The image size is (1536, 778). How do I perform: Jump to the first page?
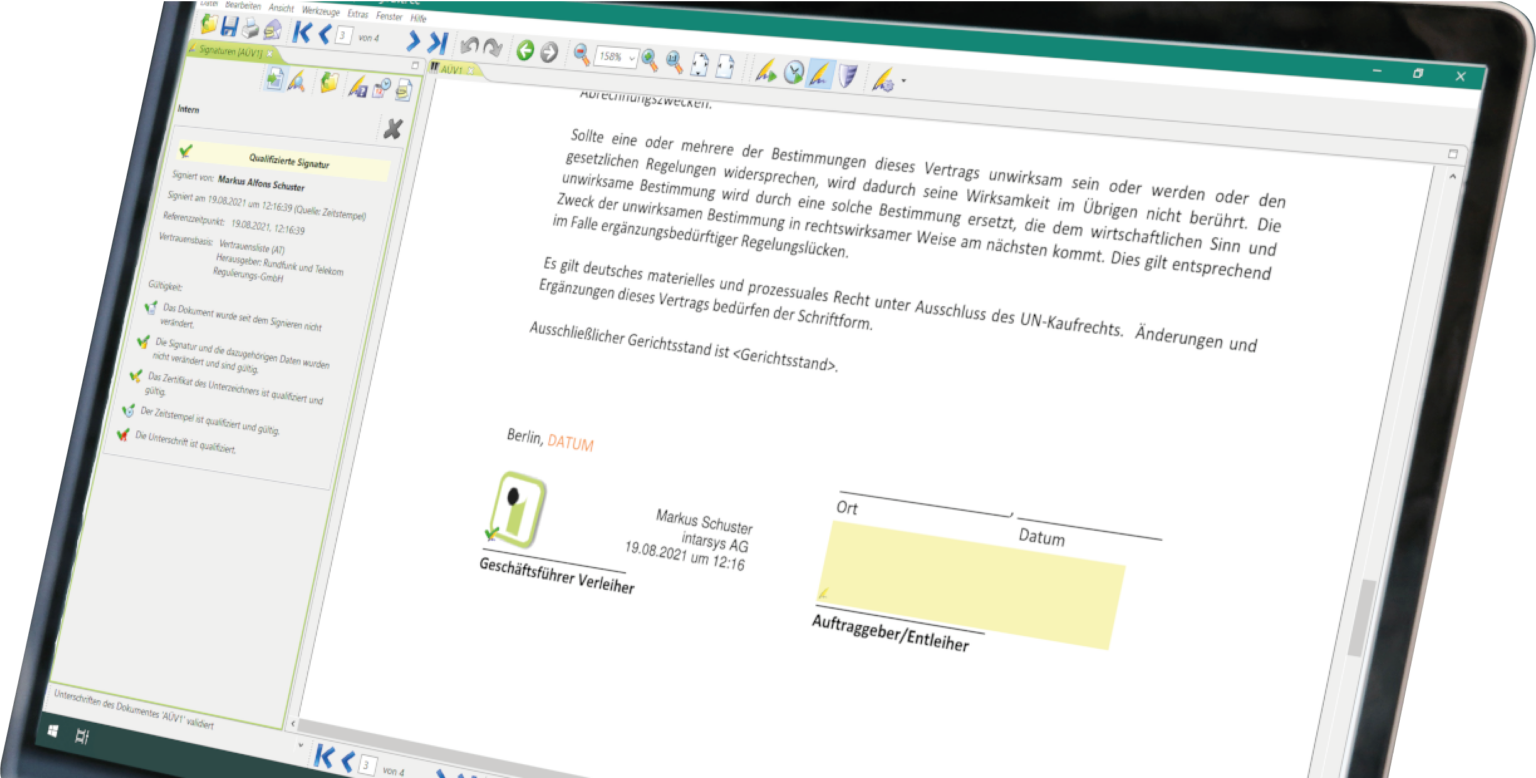(302, 32)
